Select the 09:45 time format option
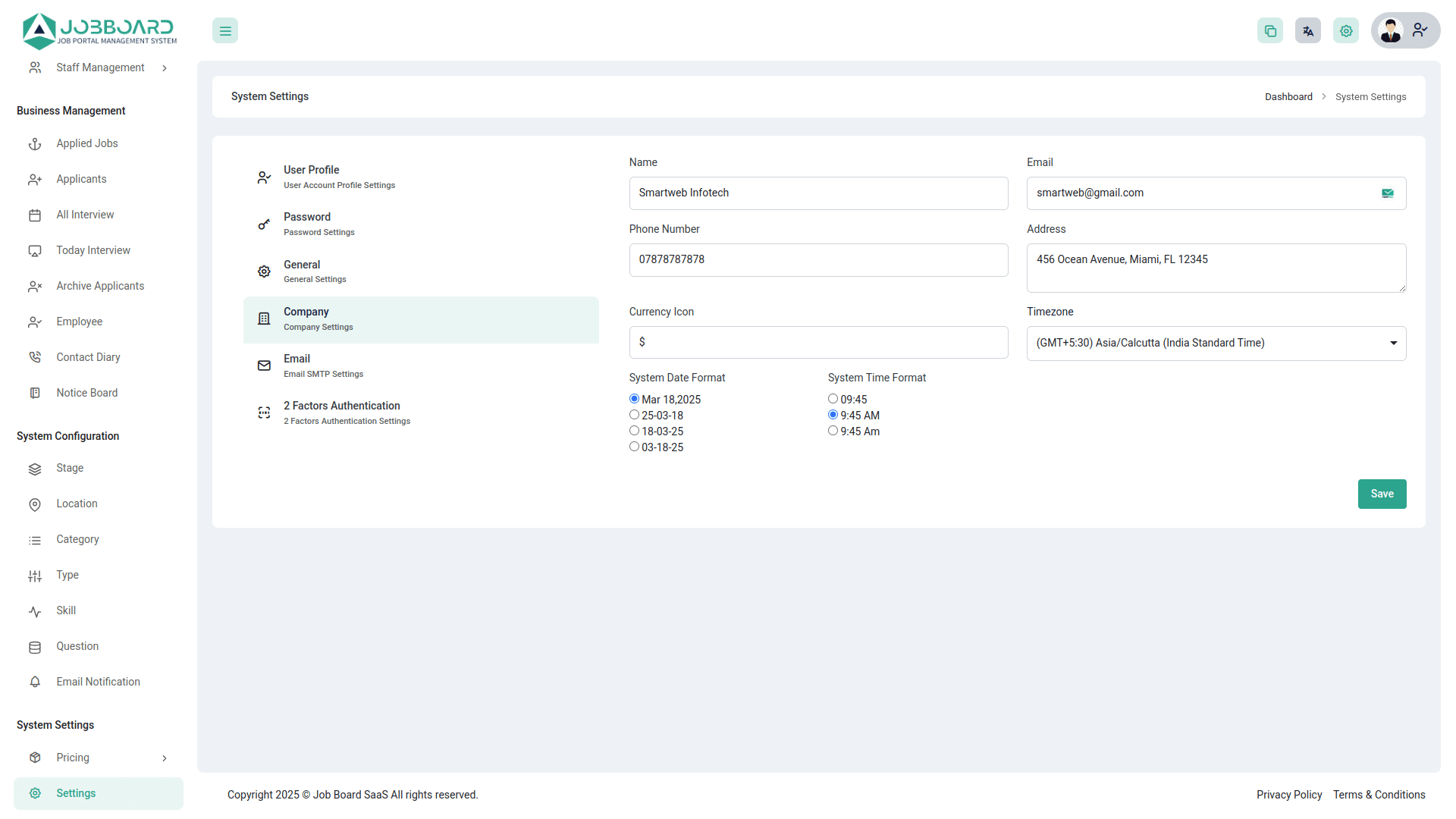Viewport: 1456px width, 819px height. point(833,399)
